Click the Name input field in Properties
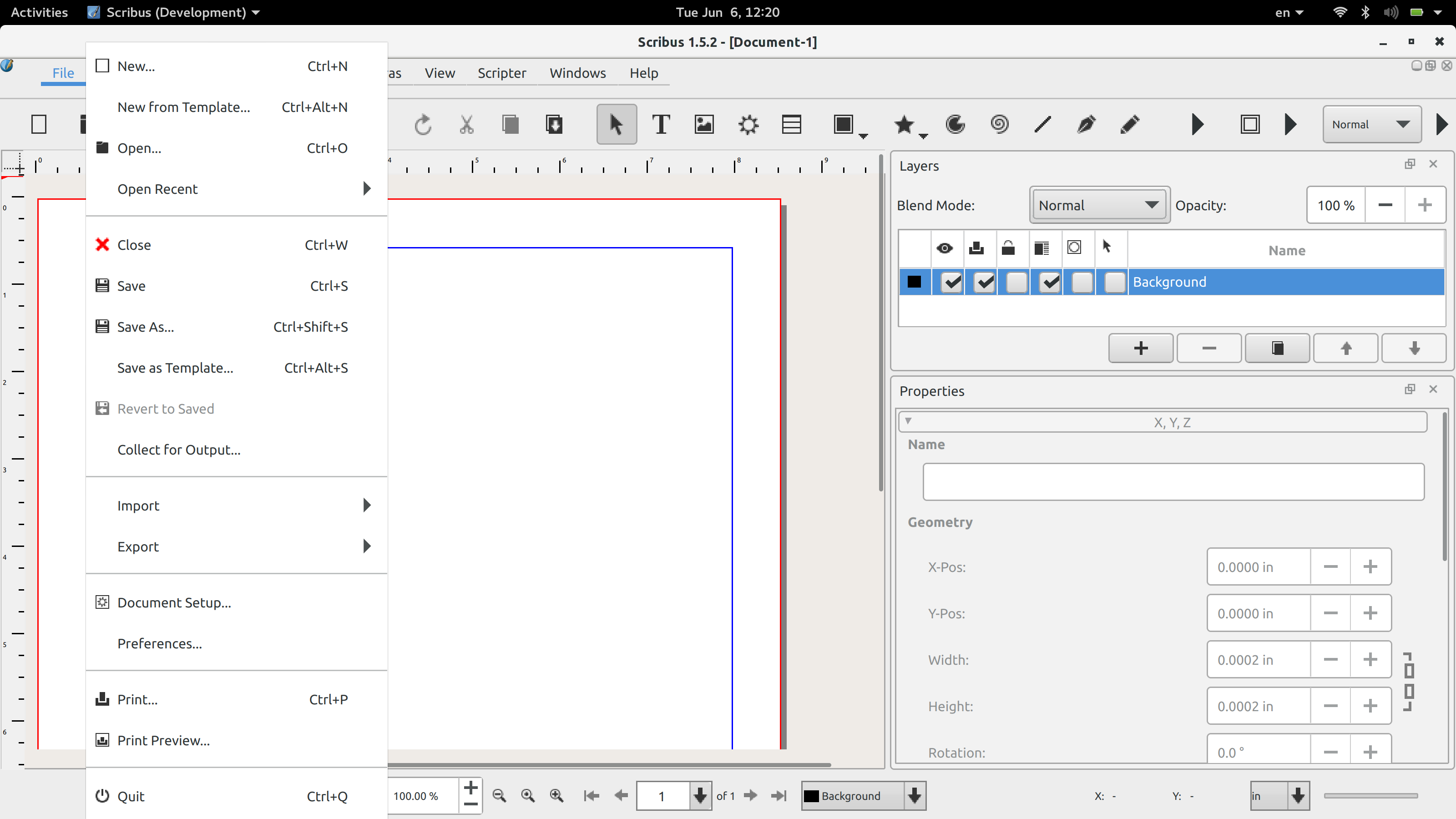 coord(1173,481)
